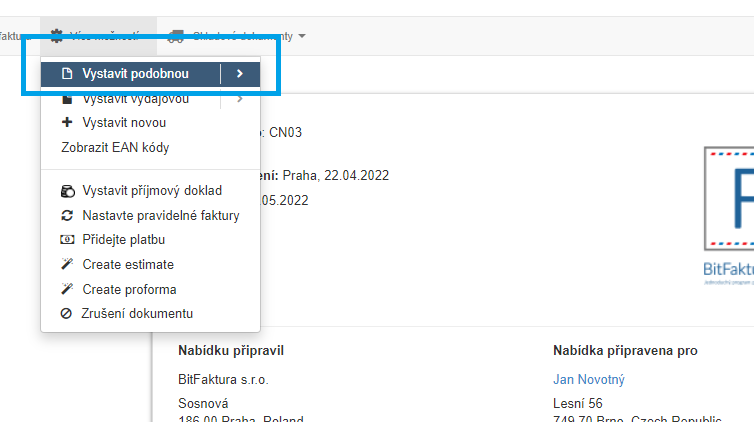The height and width of the screenshot is (422, 754).
Task: Select Zrušení dokumentu
Action: click(x=137, y=314)
